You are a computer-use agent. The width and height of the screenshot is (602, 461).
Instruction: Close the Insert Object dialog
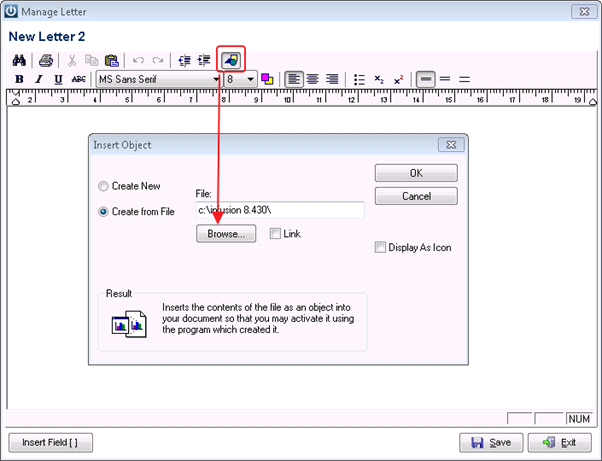[451, 145]
